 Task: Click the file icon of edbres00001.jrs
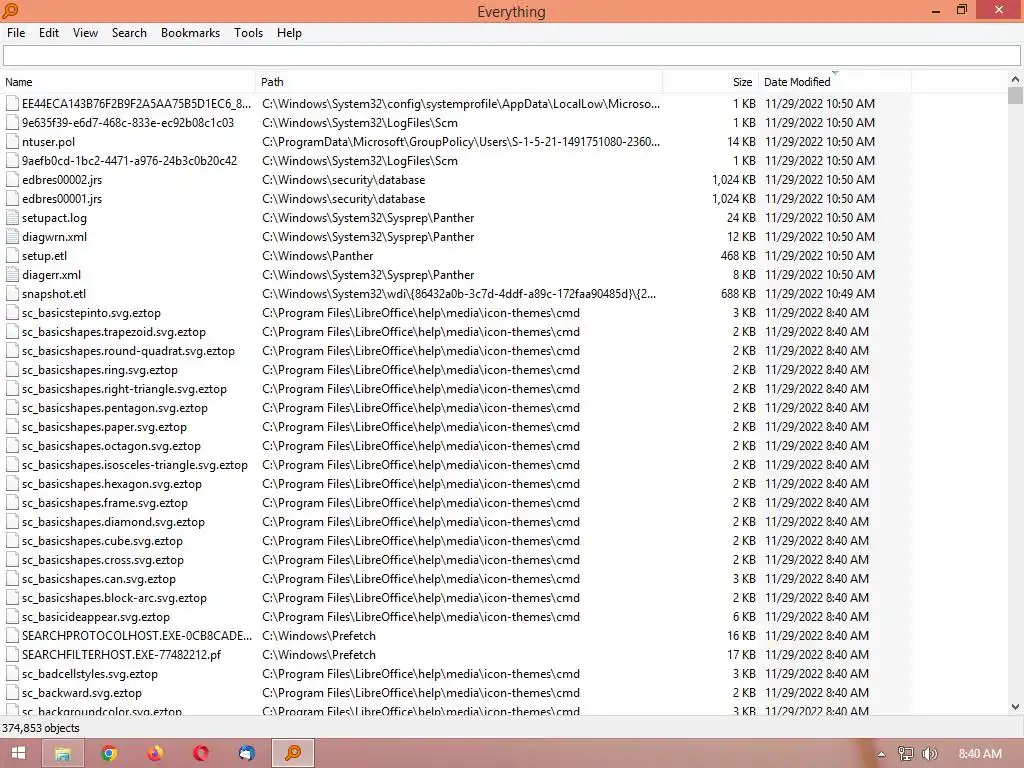coord(12,199)
